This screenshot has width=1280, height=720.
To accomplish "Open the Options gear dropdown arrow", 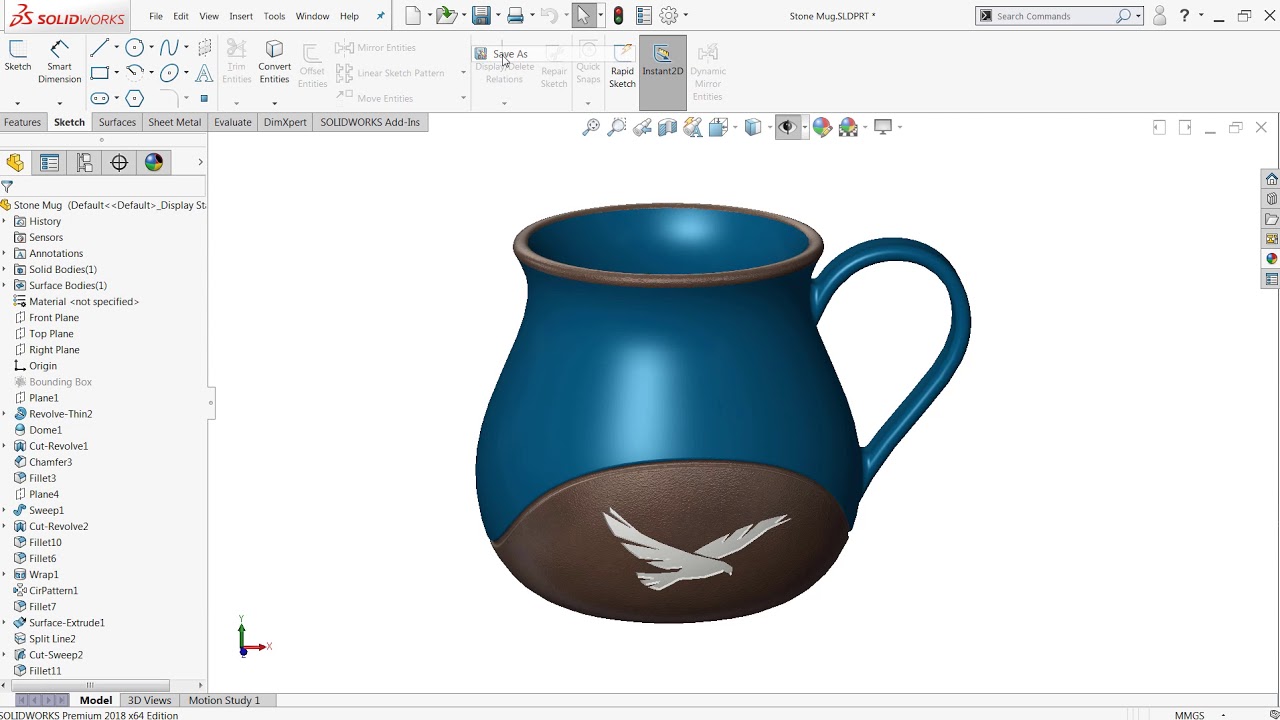I will 685,16.
